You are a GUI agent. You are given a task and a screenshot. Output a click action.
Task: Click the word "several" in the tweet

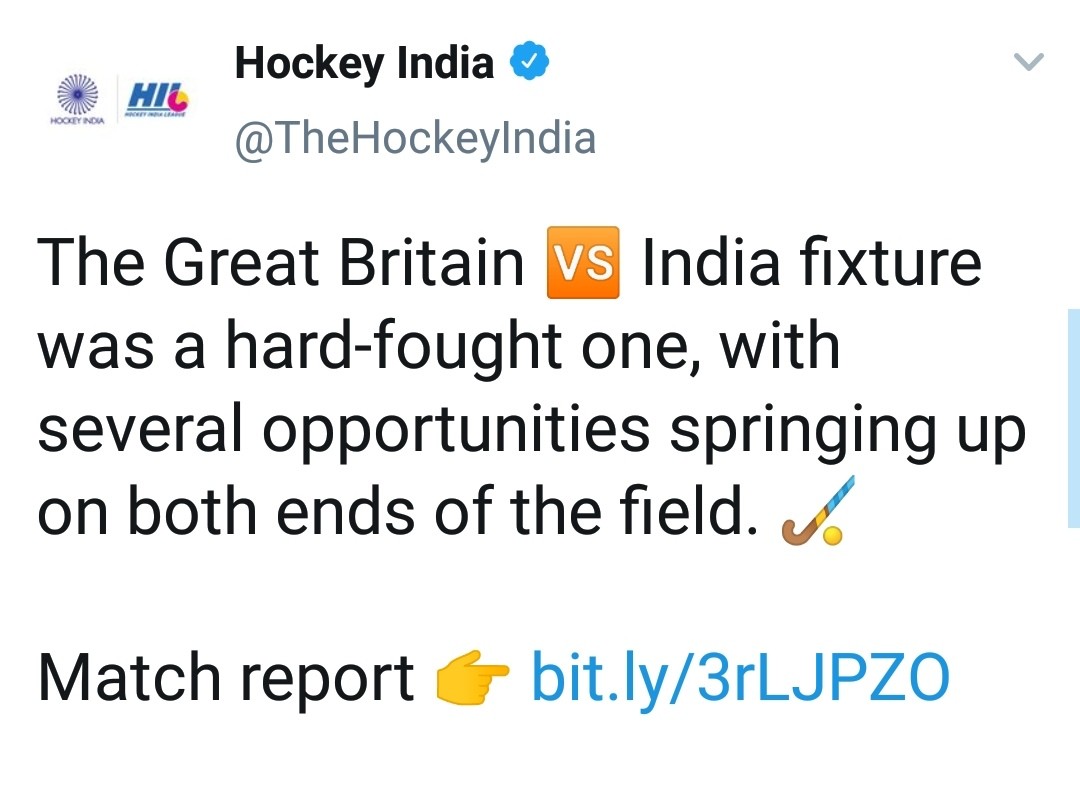click(141, 430)
